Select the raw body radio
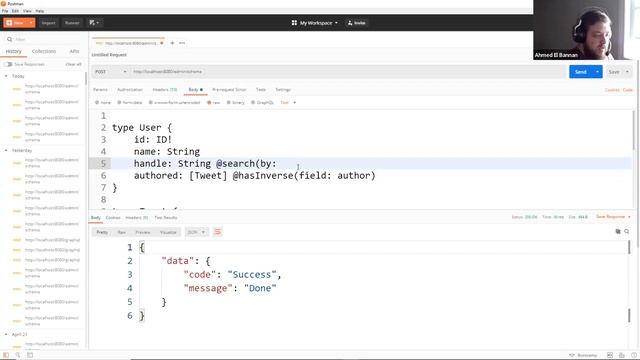This screenshot has height=360, width=640. point(209,103)
